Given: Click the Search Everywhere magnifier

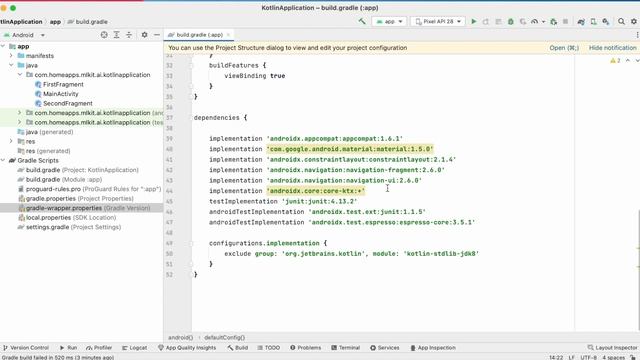Looking at the screenshot, I should pos(621,22).
